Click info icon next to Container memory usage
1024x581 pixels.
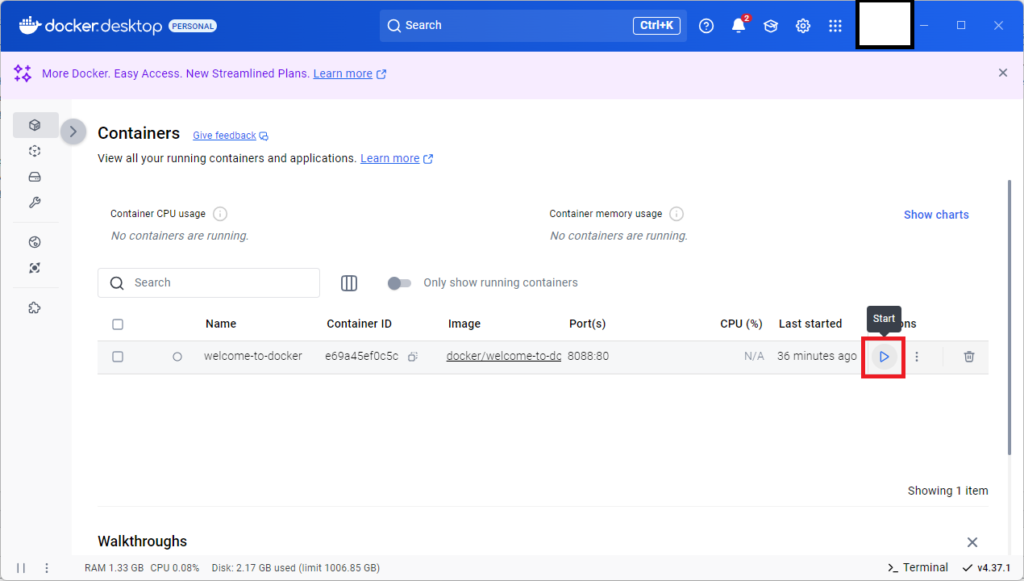coord(677,213)
